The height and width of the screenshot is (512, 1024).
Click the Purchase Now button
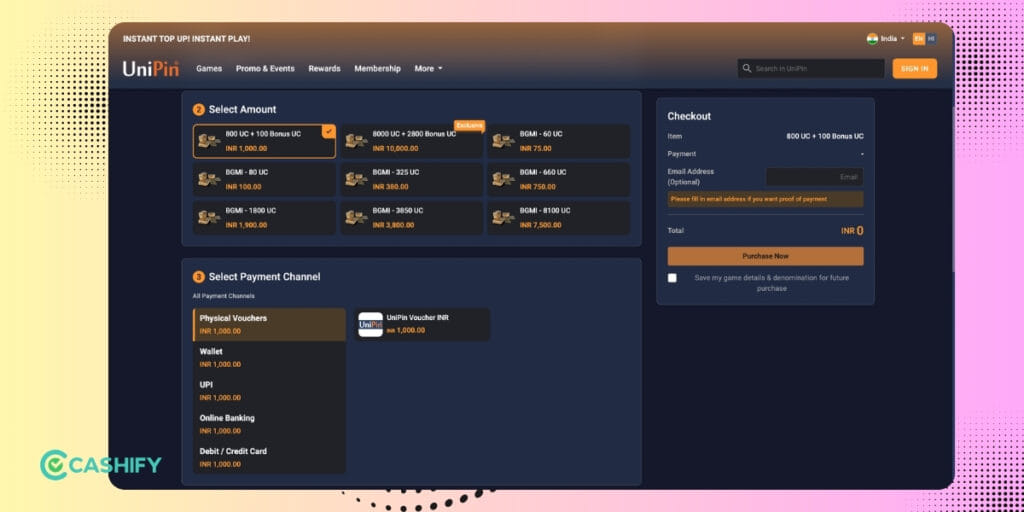coord(765,256)
